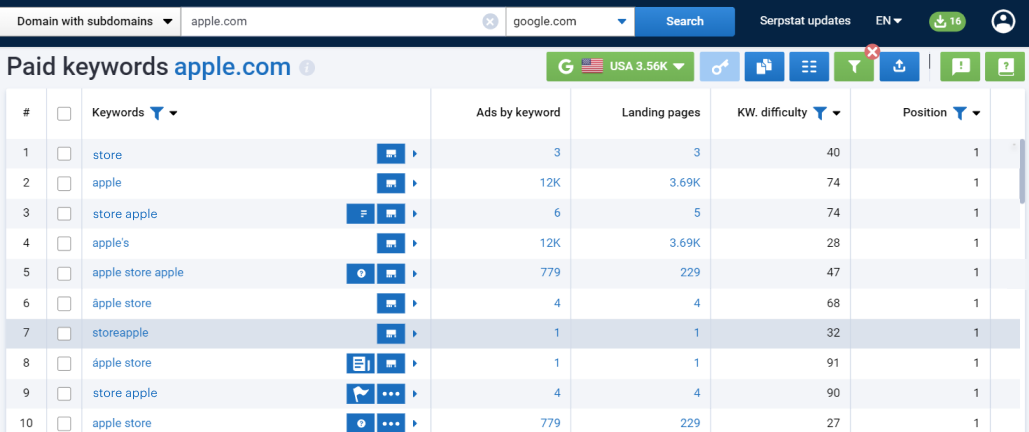Clear the apple.com search field
The height and width of the screenshot is (432, 1029).
tap(490, 22)
